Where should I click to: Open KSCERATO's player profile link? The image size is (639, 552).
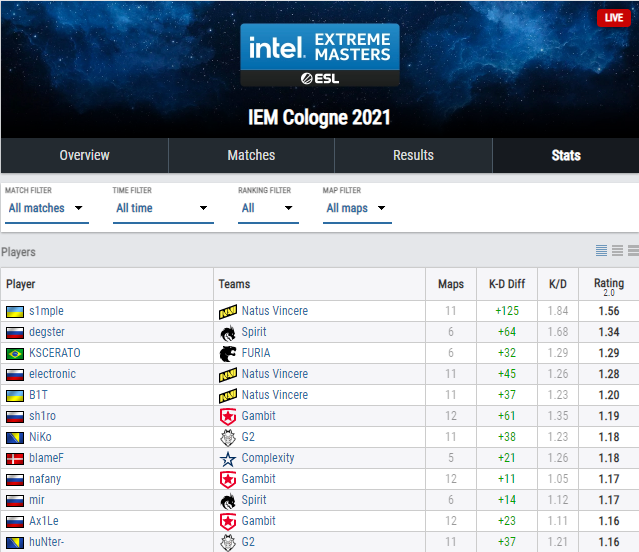(55, 353)
